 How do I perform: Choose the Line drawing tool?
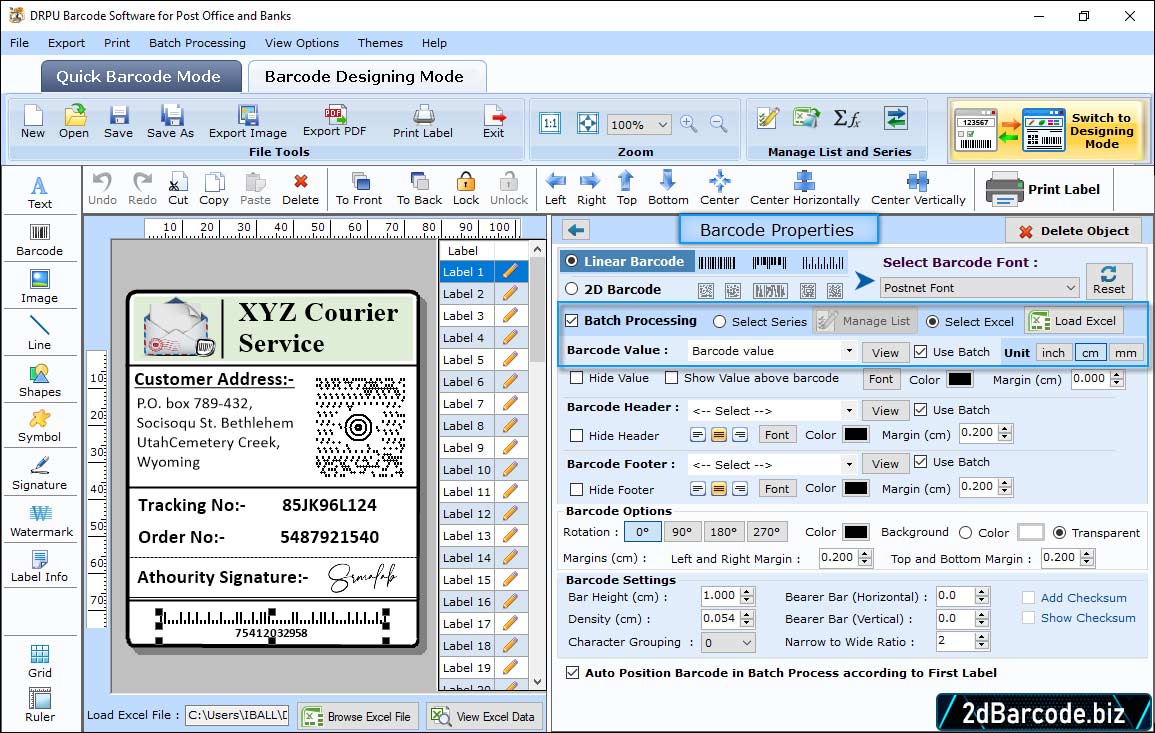pos(40,333)
